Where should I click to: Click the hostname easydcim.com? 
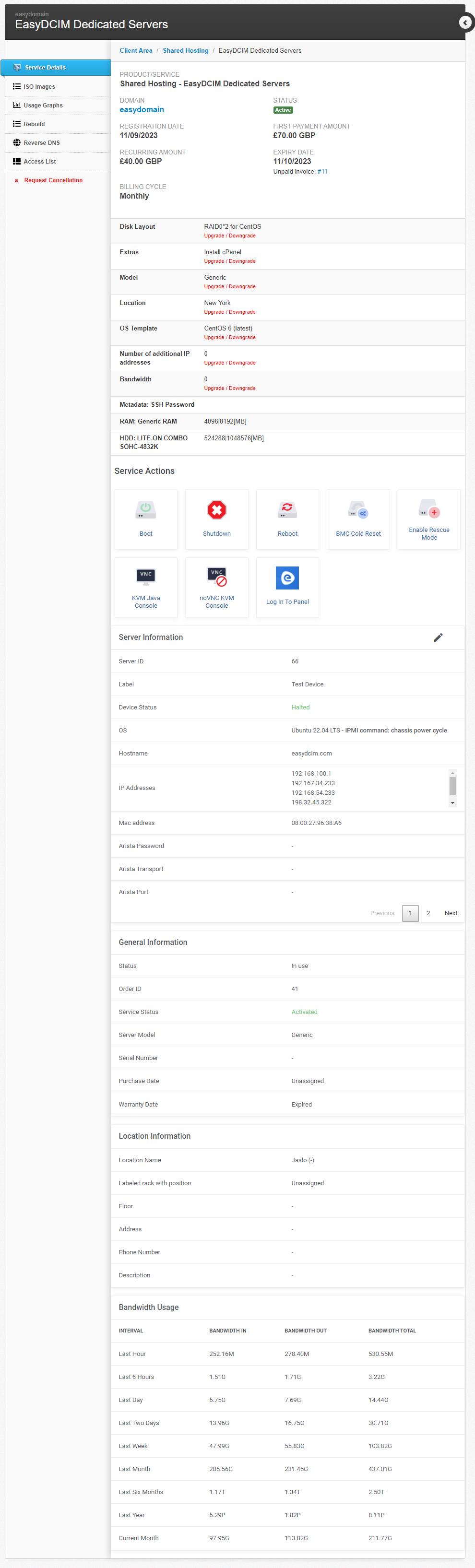(311, 754)
